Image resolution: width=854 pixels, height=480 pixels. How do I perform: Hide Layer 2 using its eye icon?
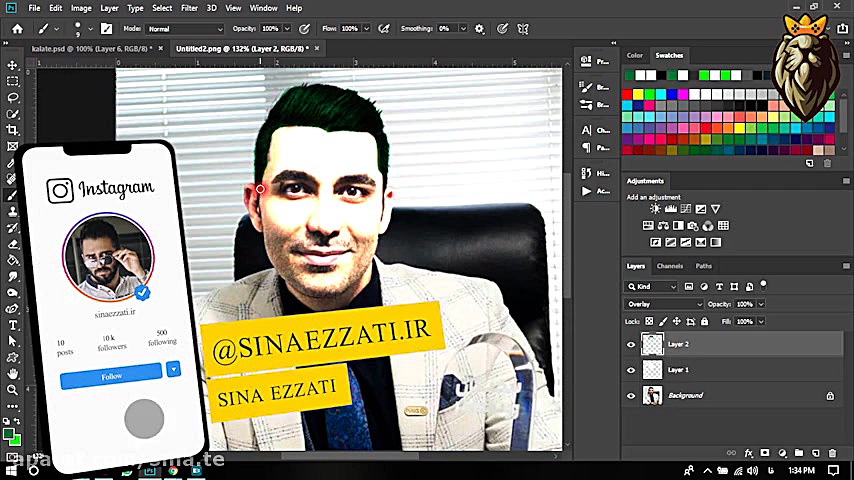630,344
